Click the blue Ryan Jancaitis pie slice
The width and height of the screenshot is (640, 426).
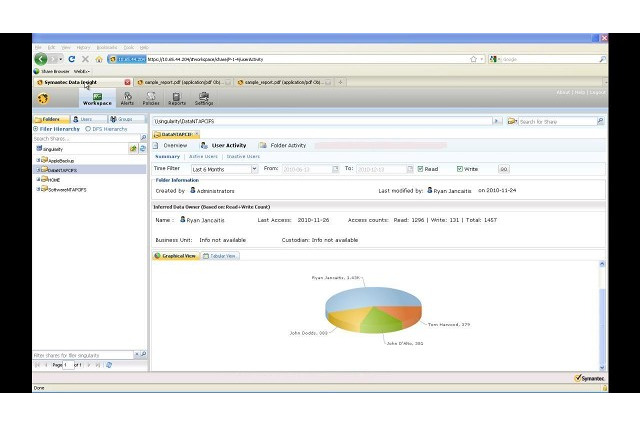tap(371, 296)
